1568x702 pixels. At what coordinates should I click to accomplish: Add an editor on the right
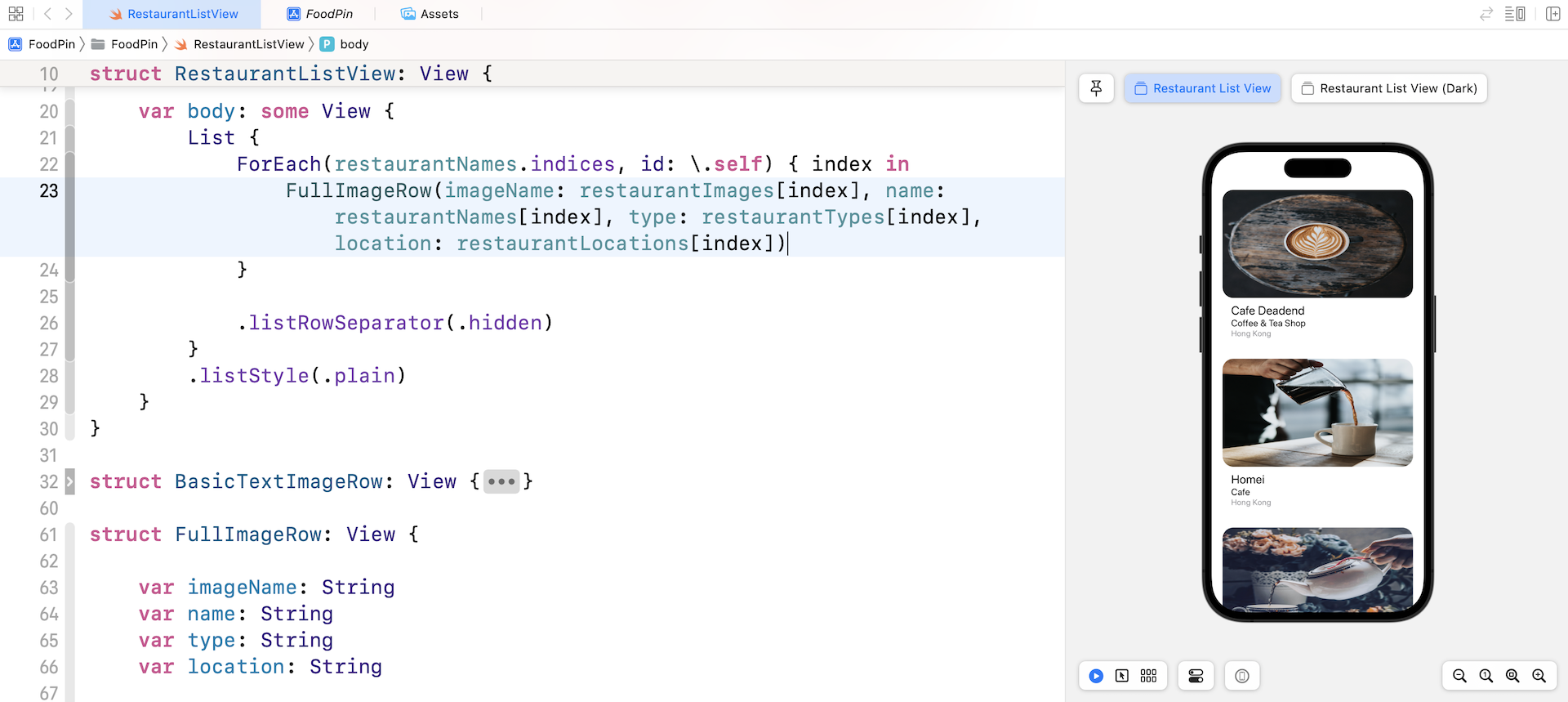coord(1552,14)
